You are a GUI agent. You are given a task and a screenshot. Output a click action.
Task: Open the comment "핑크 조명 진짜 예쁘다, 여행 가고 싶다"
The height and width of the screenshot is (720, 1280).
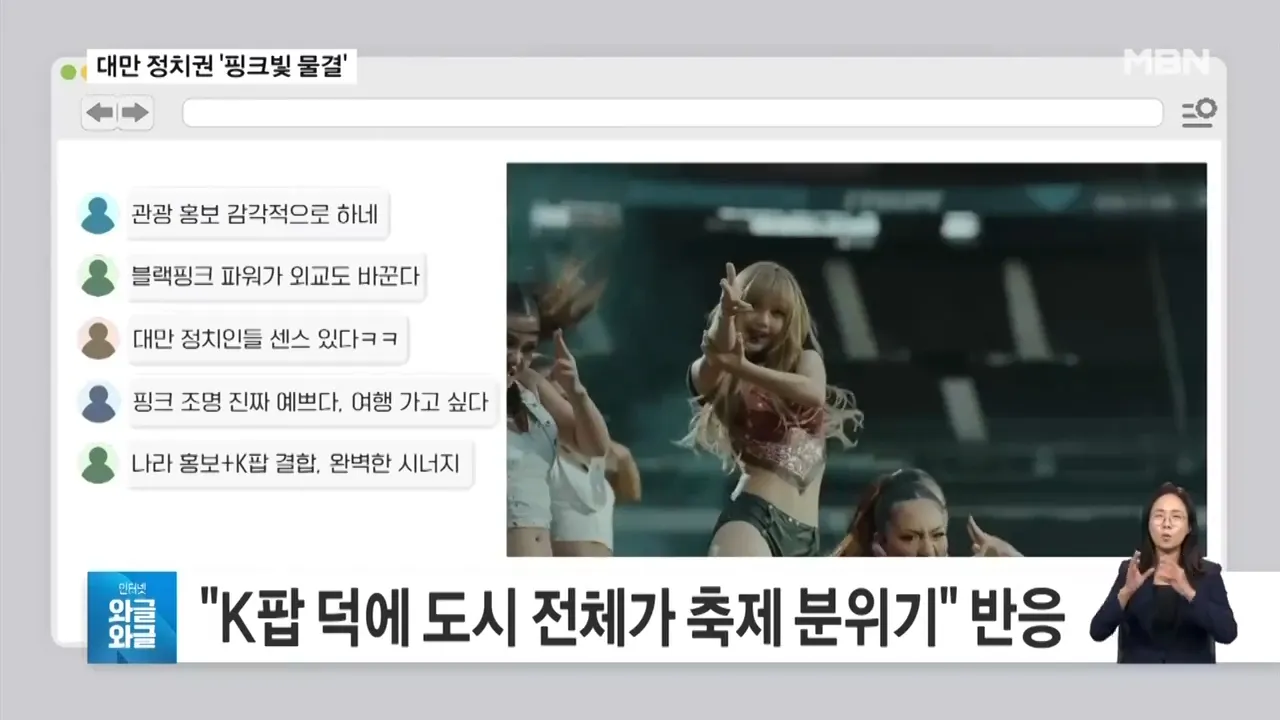tap(310, 403)
